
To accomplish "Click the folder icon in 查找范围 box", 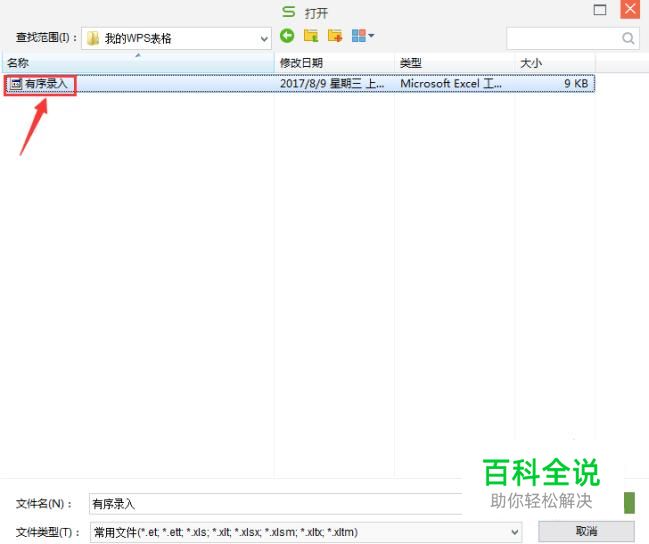I will [x=93, y=39].
